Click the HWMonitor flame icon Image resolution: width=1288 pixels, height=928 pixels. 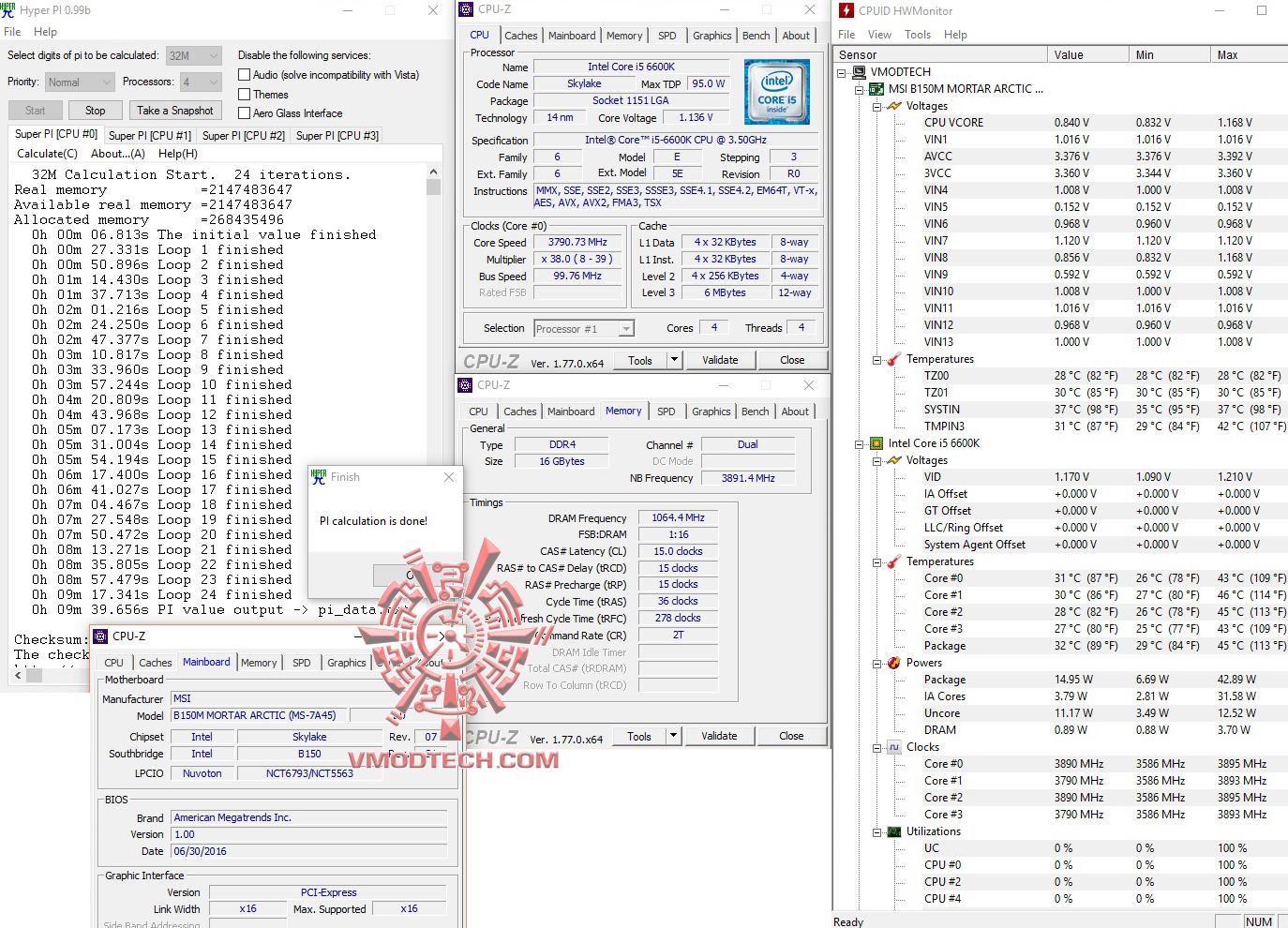coord(845,9)
